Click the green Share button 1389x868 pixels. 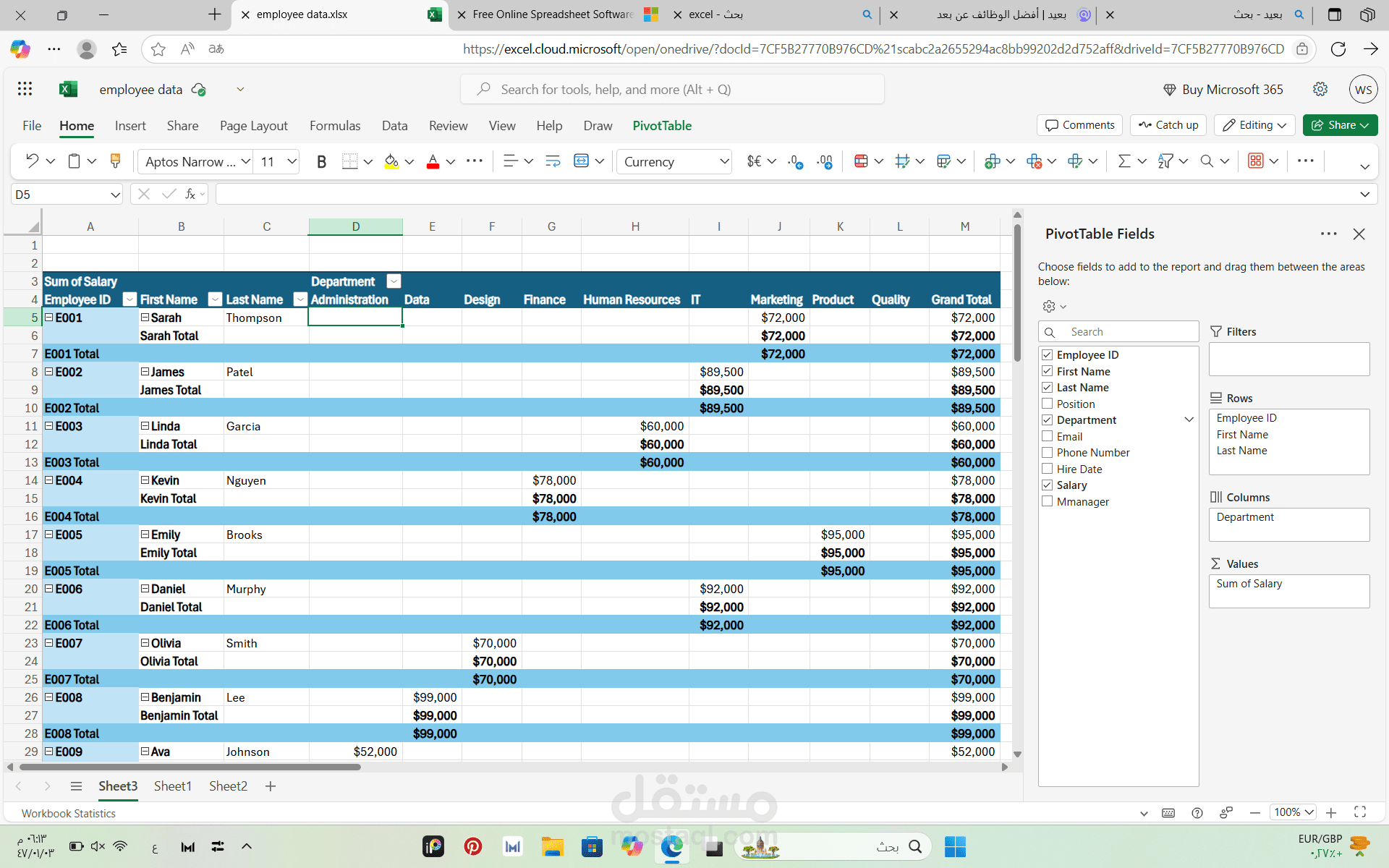1341,125
